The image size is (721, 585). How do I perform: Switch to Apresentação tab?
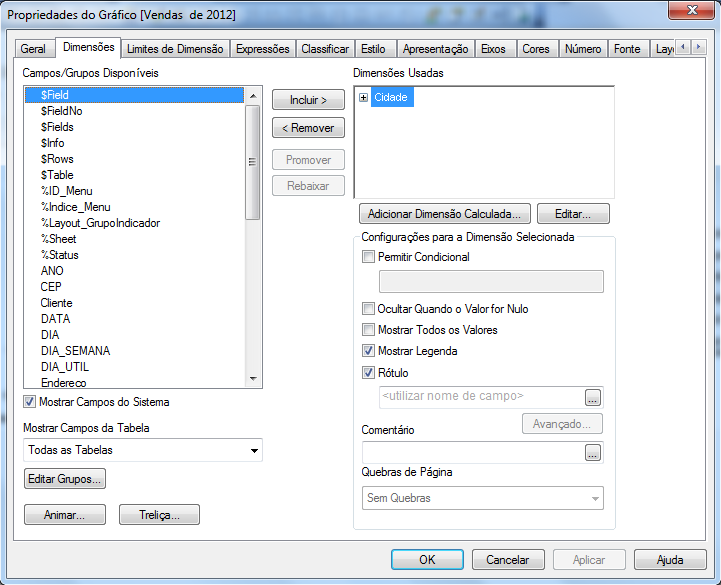tap(435, 49)
